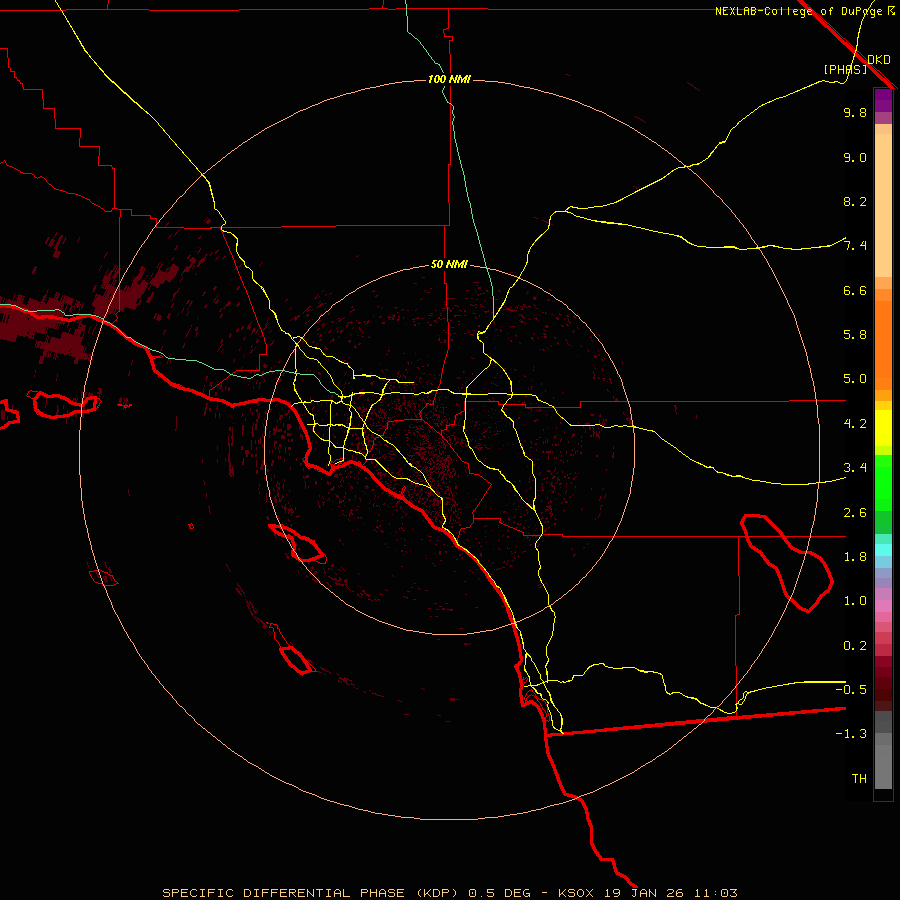Click the Santa Catalina Island outline
This screenshot has width=900, height=900.
297,543
